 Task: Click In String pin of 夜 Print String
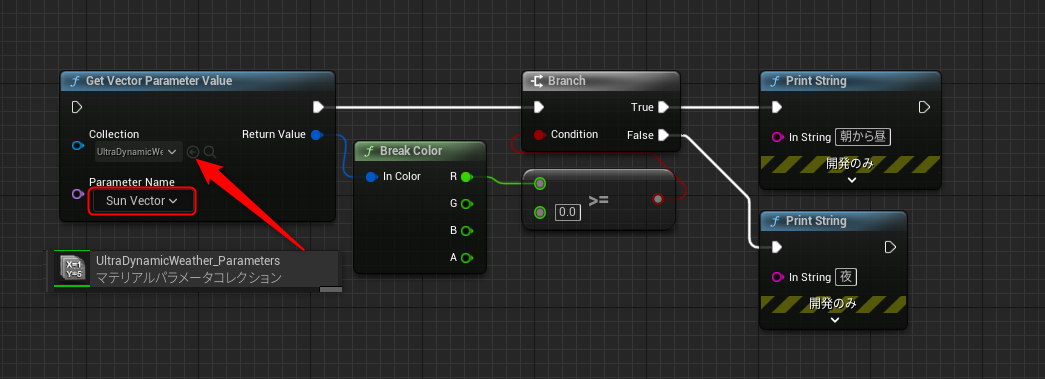(777, 277)
